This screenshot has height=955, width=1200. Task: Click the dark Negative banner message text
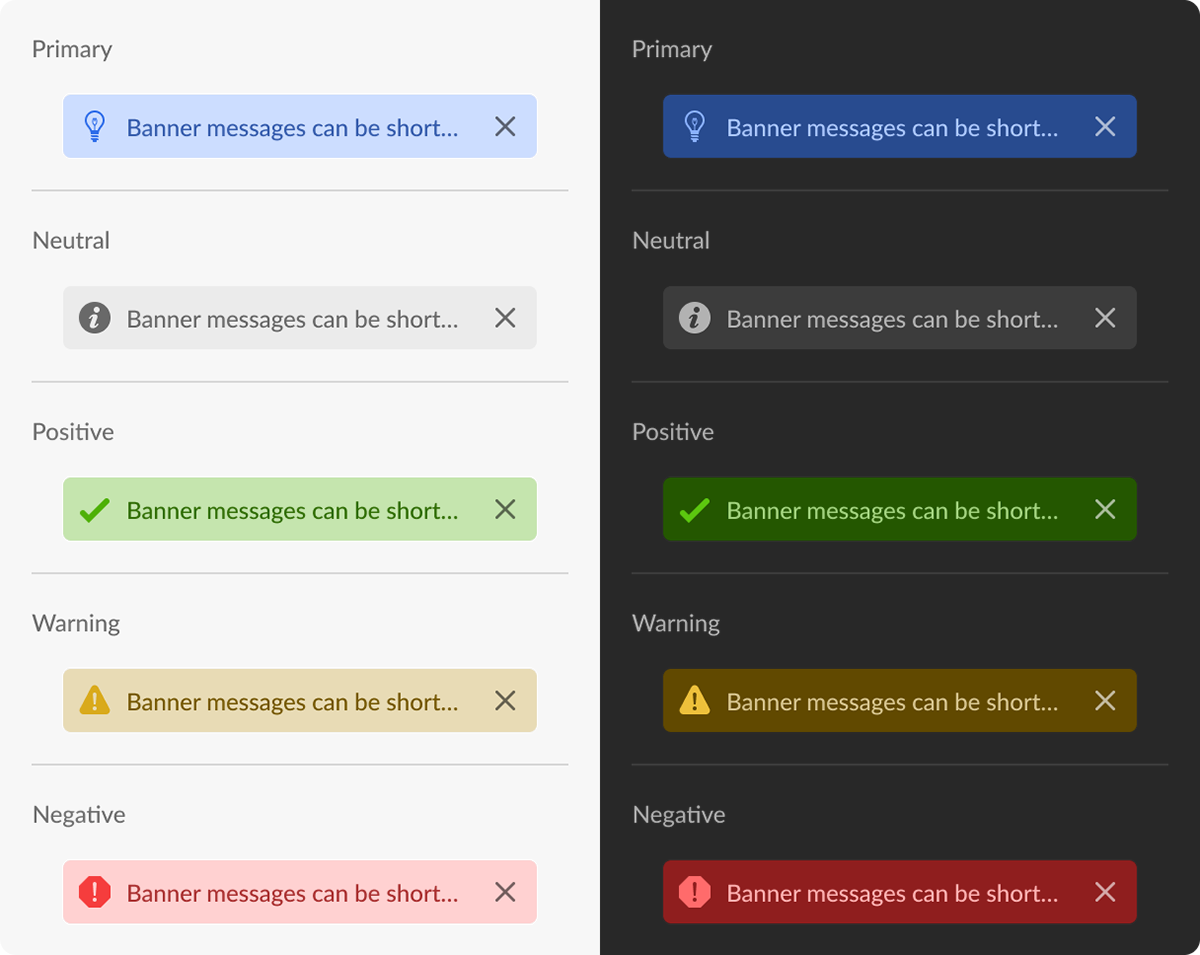coord(892,893)
